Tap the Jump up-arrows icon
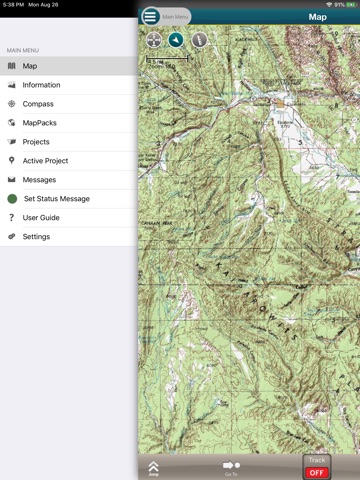Screen dimensions: 360x480 pos(154,468)
